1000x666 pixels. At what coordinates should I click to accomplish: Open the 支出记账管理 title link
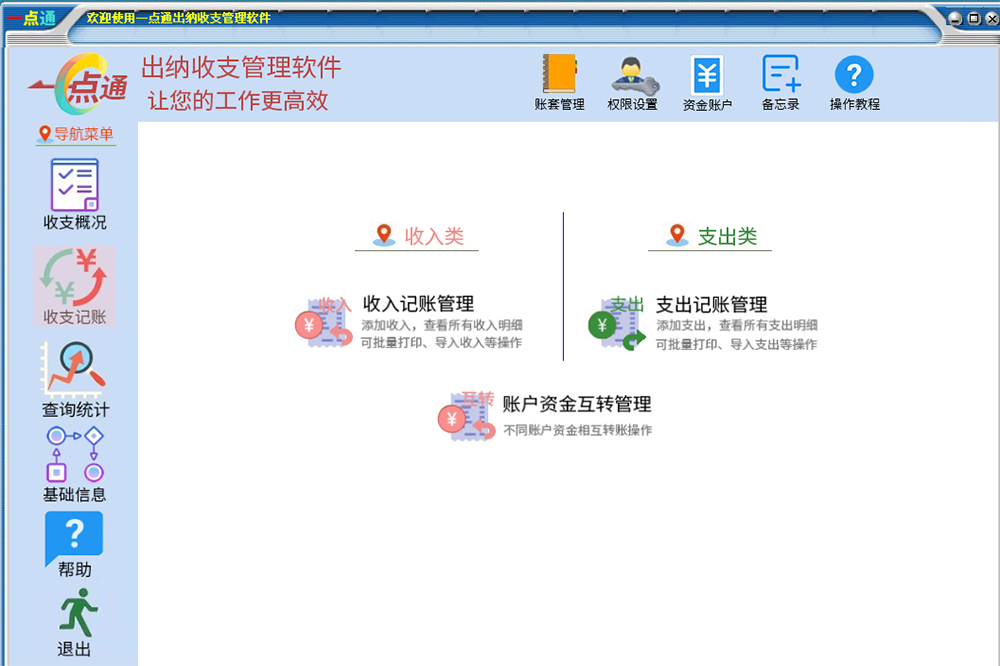[x=712, y=304]
